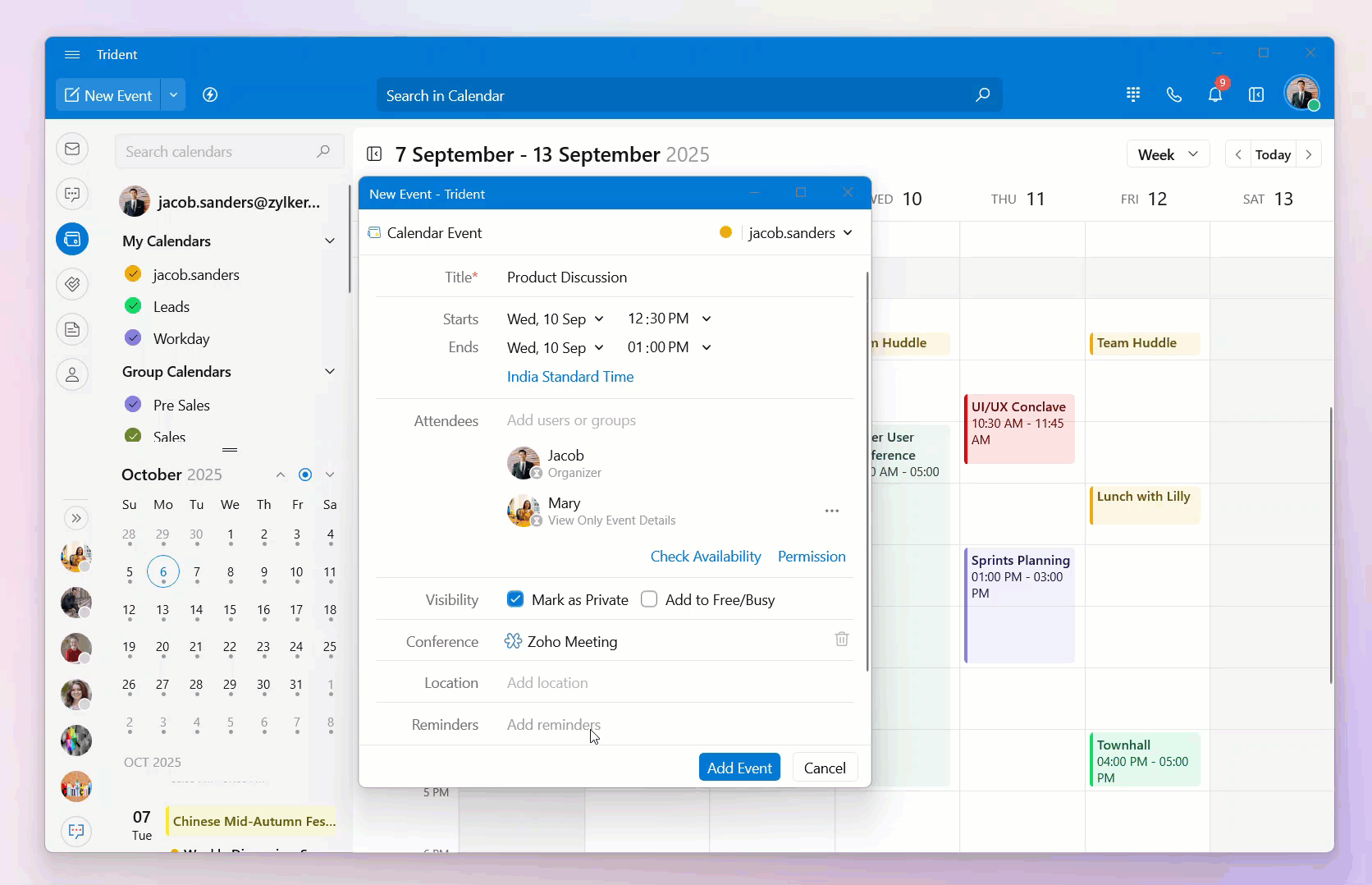1372x885 pixels.
Task: Open profile avatar in top right
Action: (1302, 94)
